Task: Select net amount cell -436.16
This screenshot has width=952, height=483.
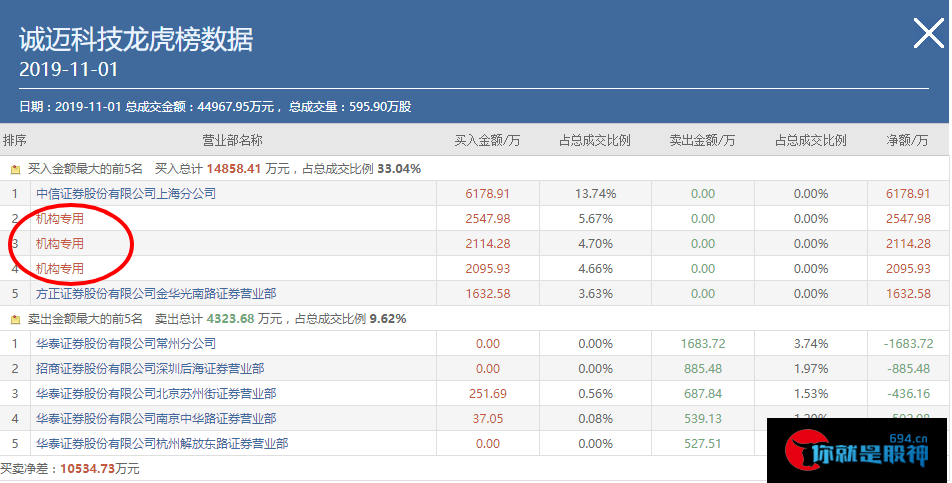Action: click(x=908, y=394)
